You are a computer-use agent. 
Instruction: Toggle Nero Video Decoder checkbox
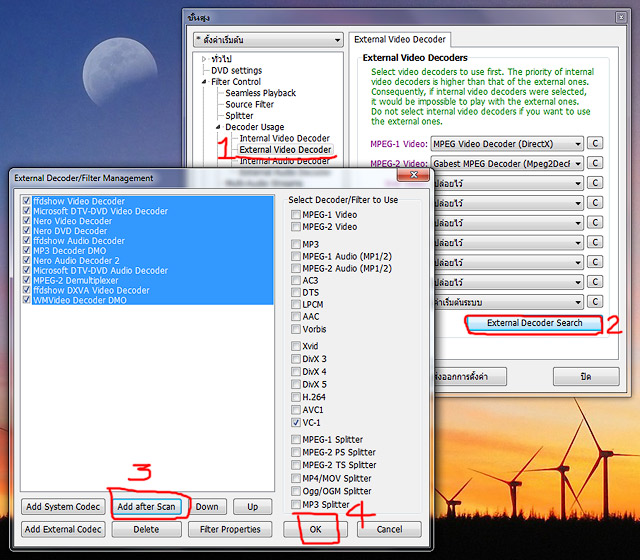(27, 220)
